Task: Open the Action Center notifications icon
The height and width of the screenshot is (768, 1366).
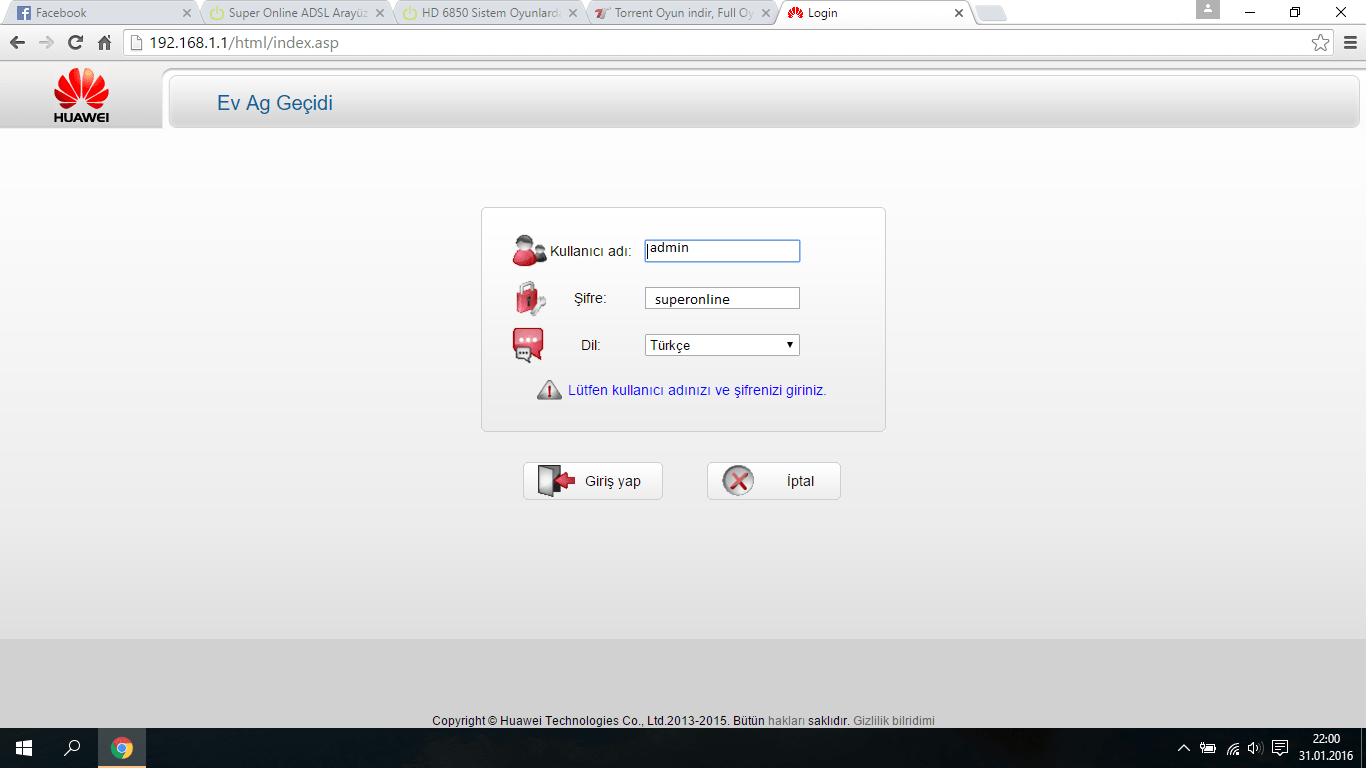Action: [1280, 748]
